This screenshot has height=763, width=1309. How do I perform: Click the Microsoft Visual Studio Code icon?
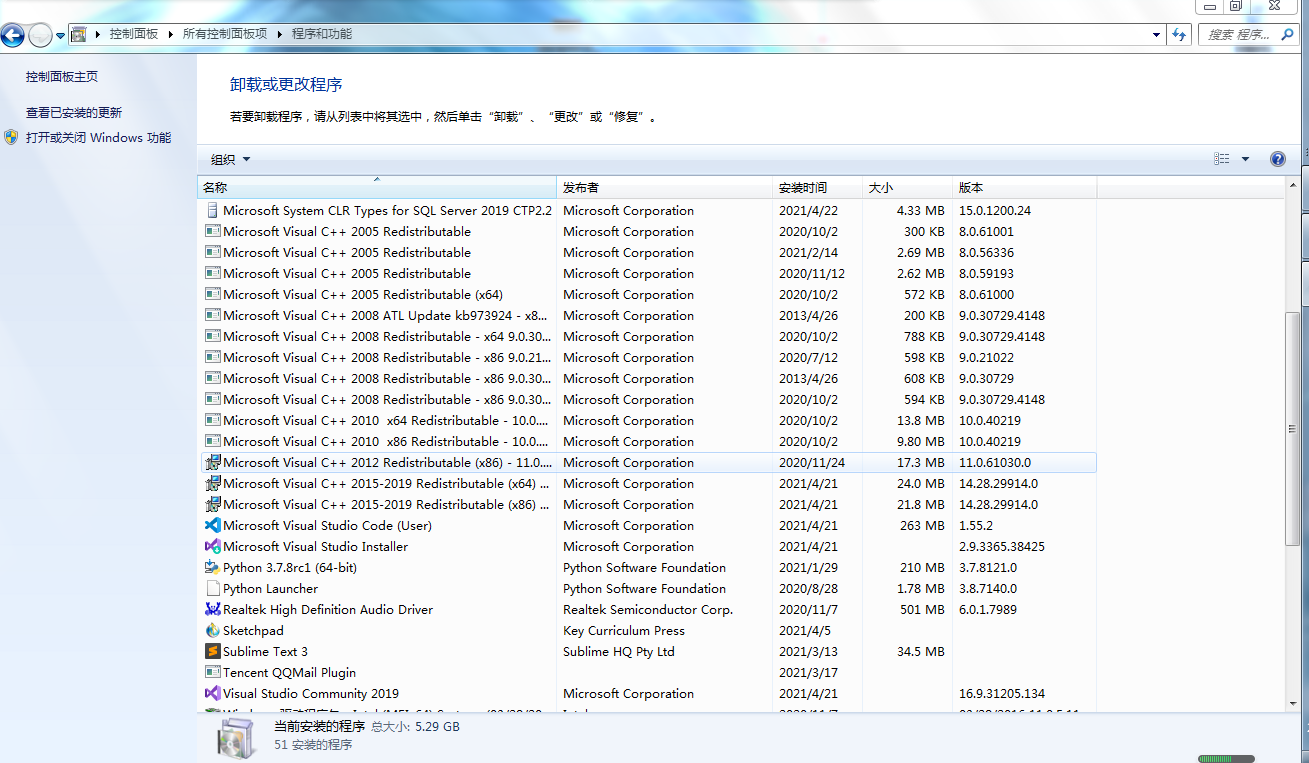click(x=212, y=526)
